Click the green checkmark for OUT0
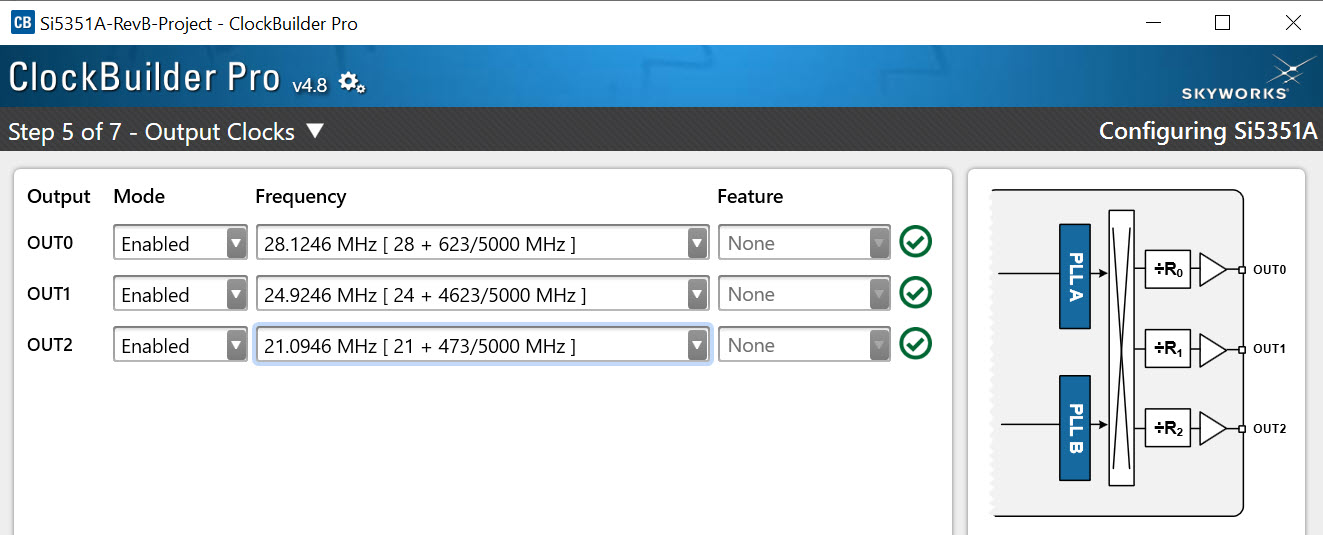 (x=915, y=243)
